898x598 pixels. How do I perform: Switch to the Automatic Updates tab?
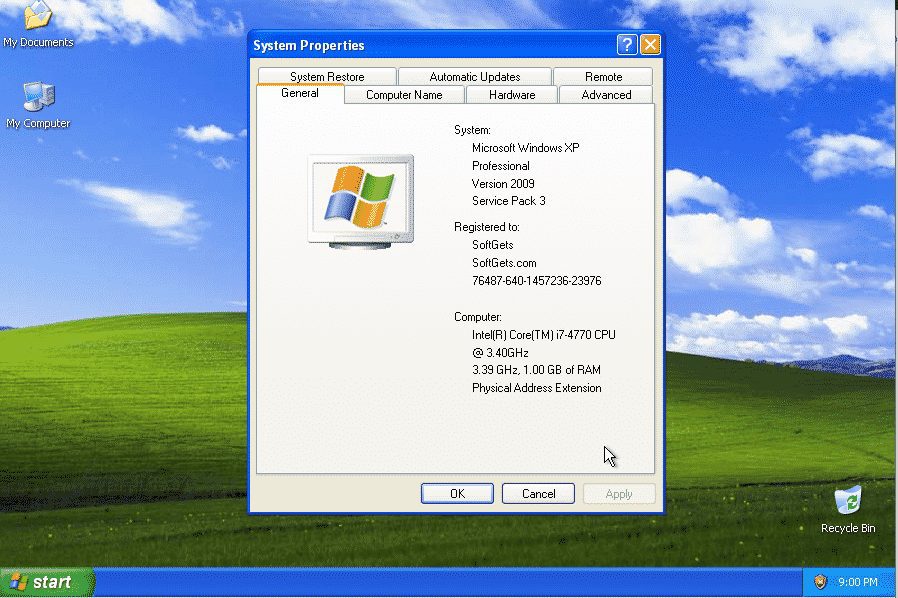475,77
